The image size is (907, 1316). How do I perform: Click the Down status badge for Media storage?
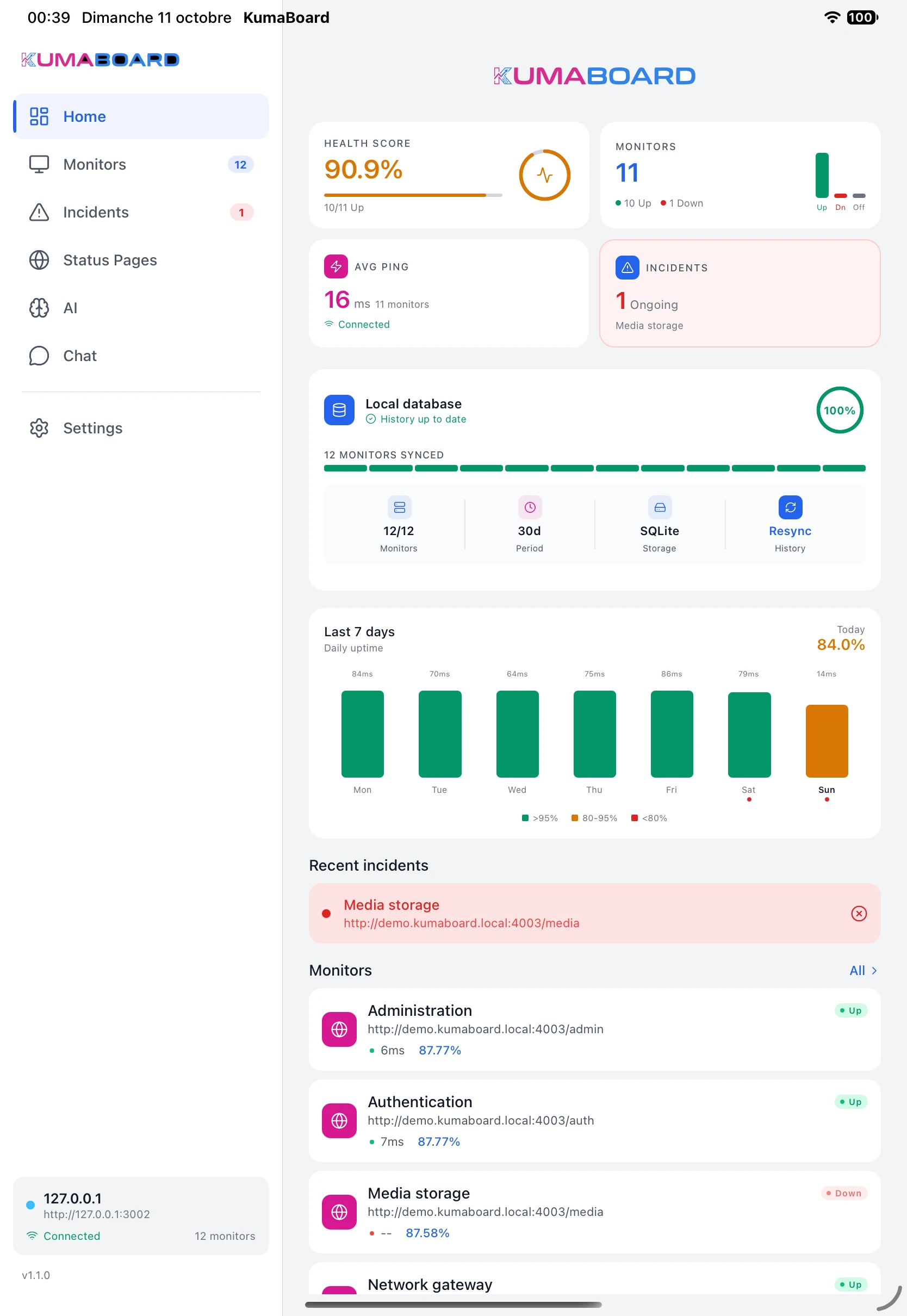843,1193
